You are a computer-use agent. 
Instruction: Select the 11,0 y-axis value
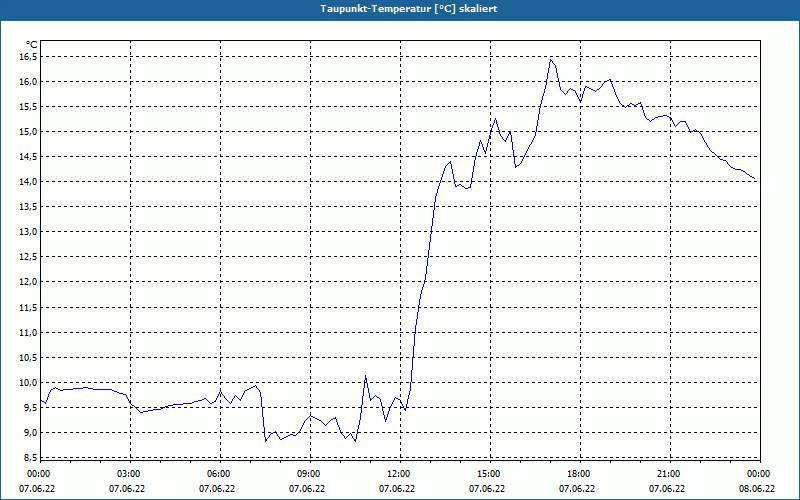tap(28, 333)
